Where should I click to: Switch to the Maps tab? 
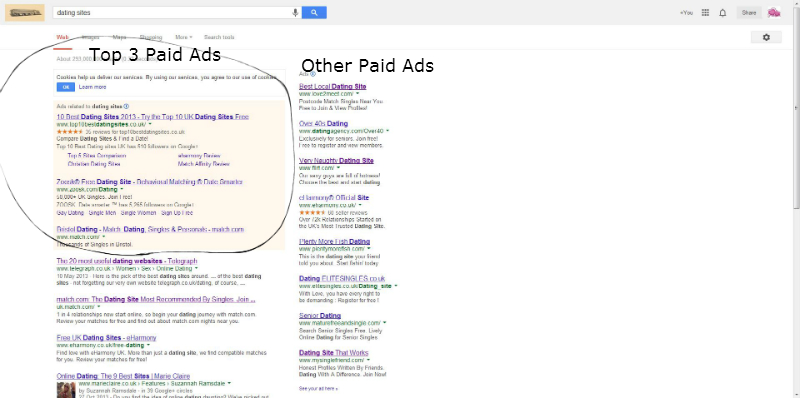[x=120, y=37]
